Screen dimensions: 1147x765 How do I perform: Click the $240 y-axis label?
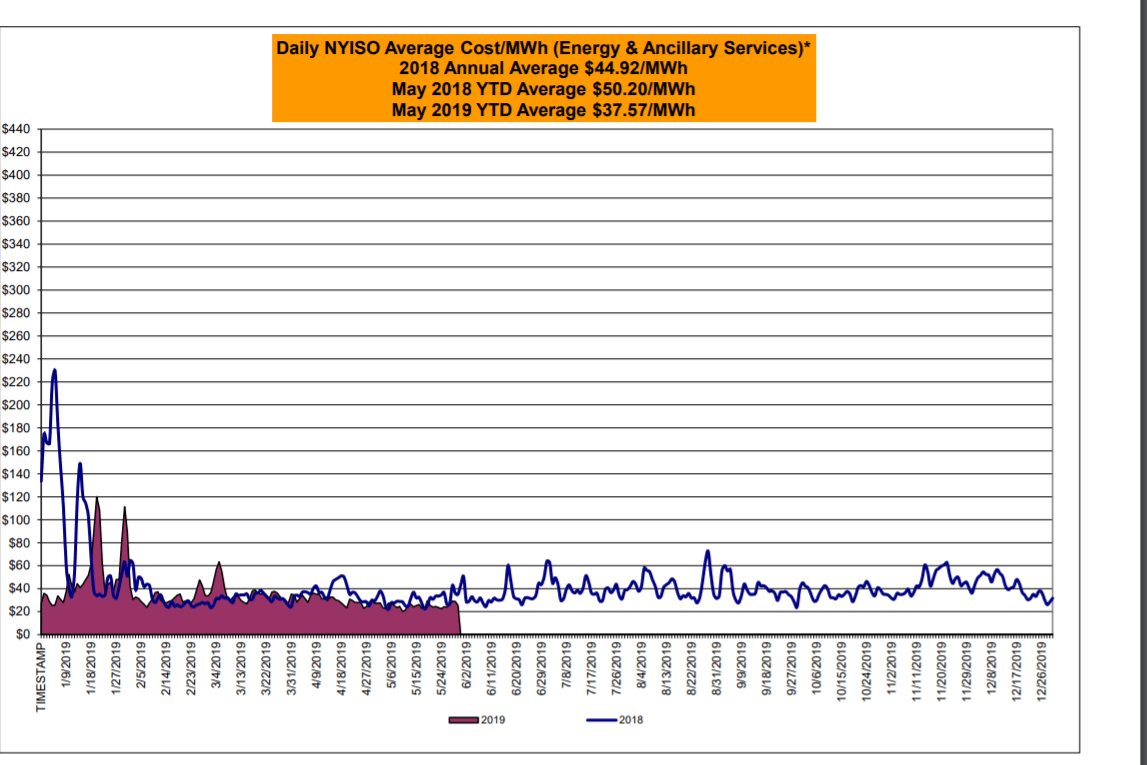[x=17, y=359]
